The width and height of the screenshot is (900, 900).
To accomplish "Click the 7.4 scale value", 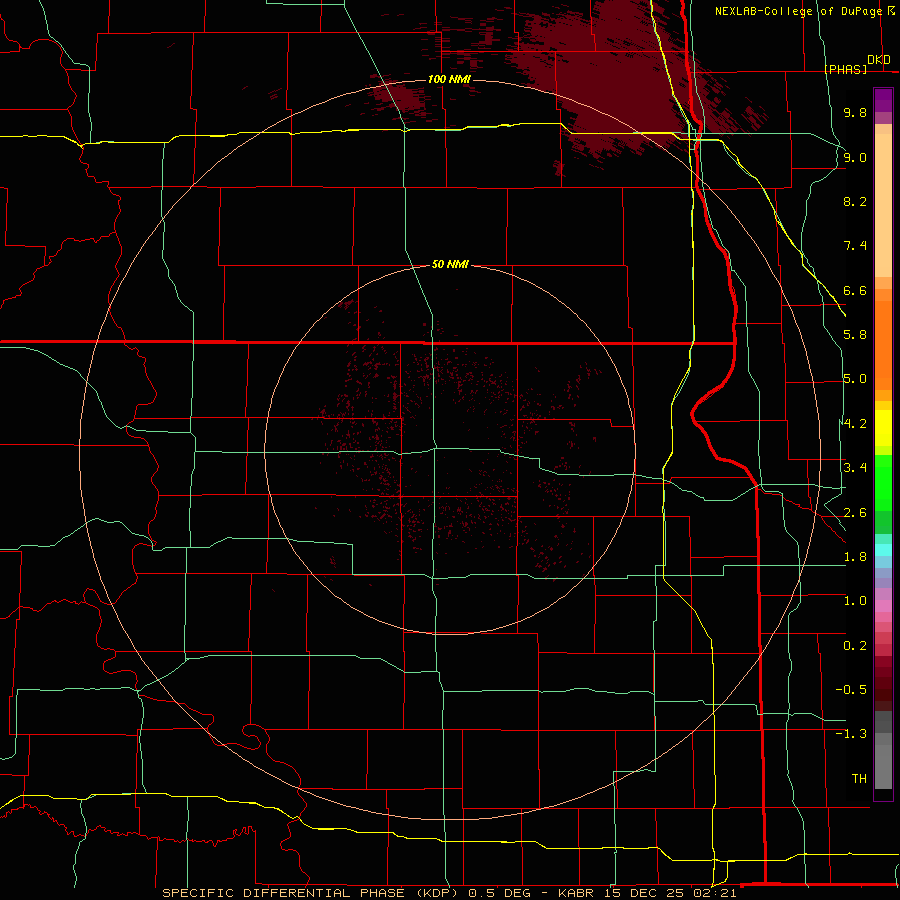I will [x=855, y=246].
